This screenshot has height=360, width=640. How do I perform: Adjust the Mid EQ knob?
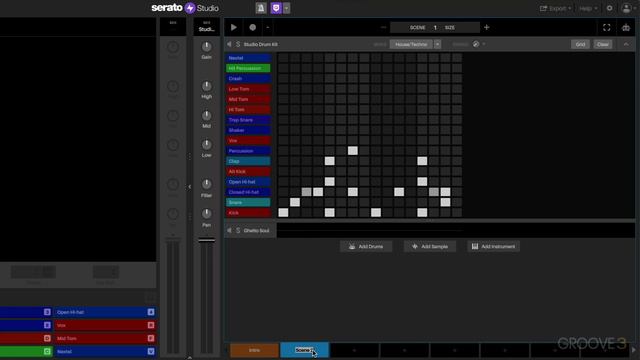207,116
